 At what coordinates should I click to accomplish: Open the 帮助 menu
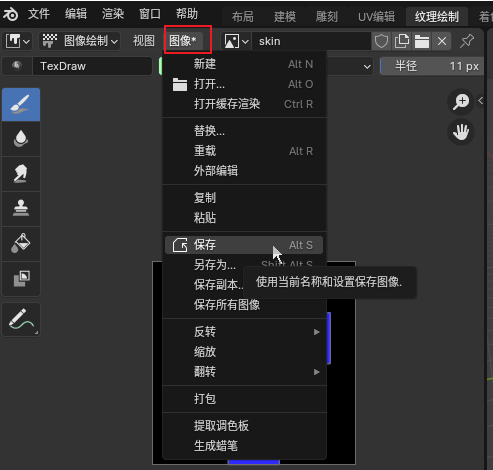point(187,14)
